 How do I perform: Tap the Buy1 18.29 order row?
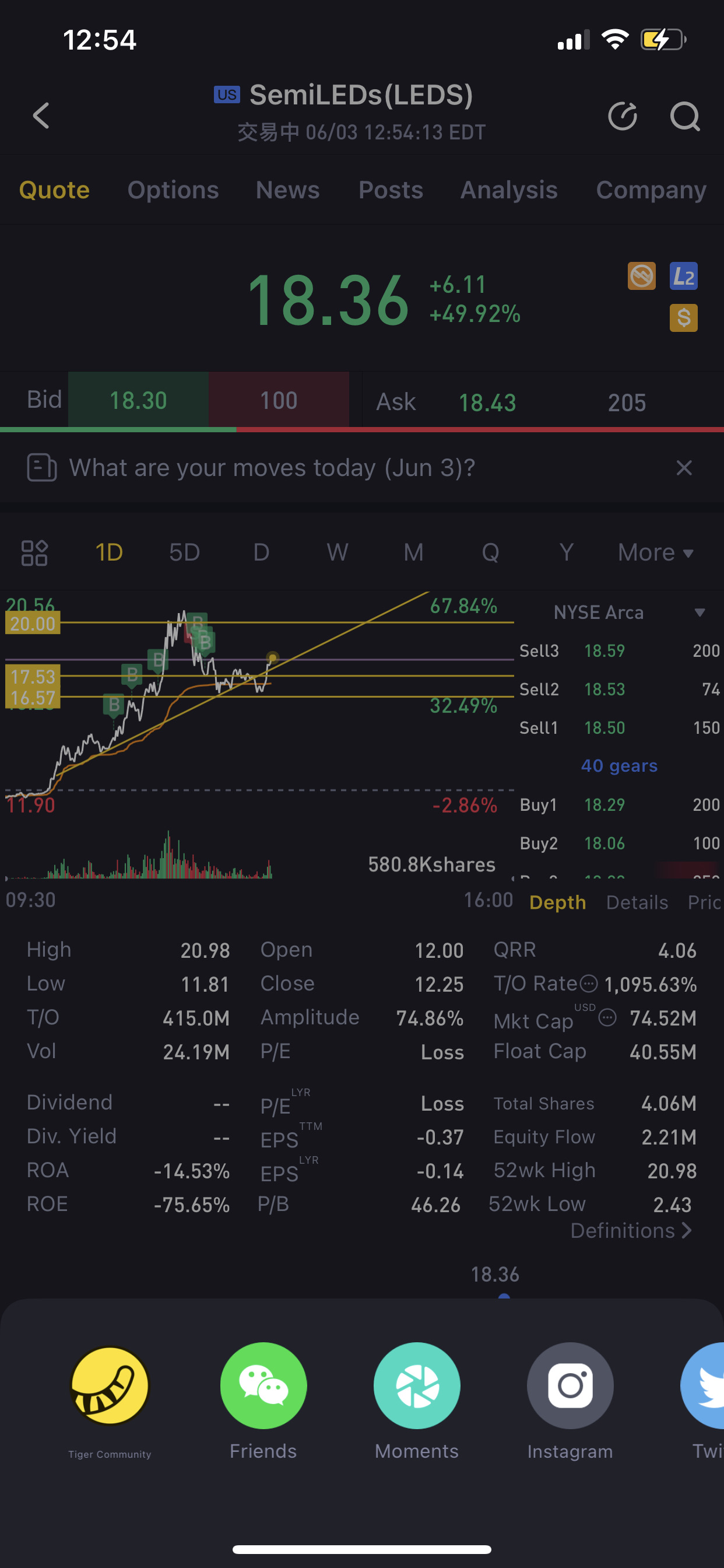click(x=619, y=804)
